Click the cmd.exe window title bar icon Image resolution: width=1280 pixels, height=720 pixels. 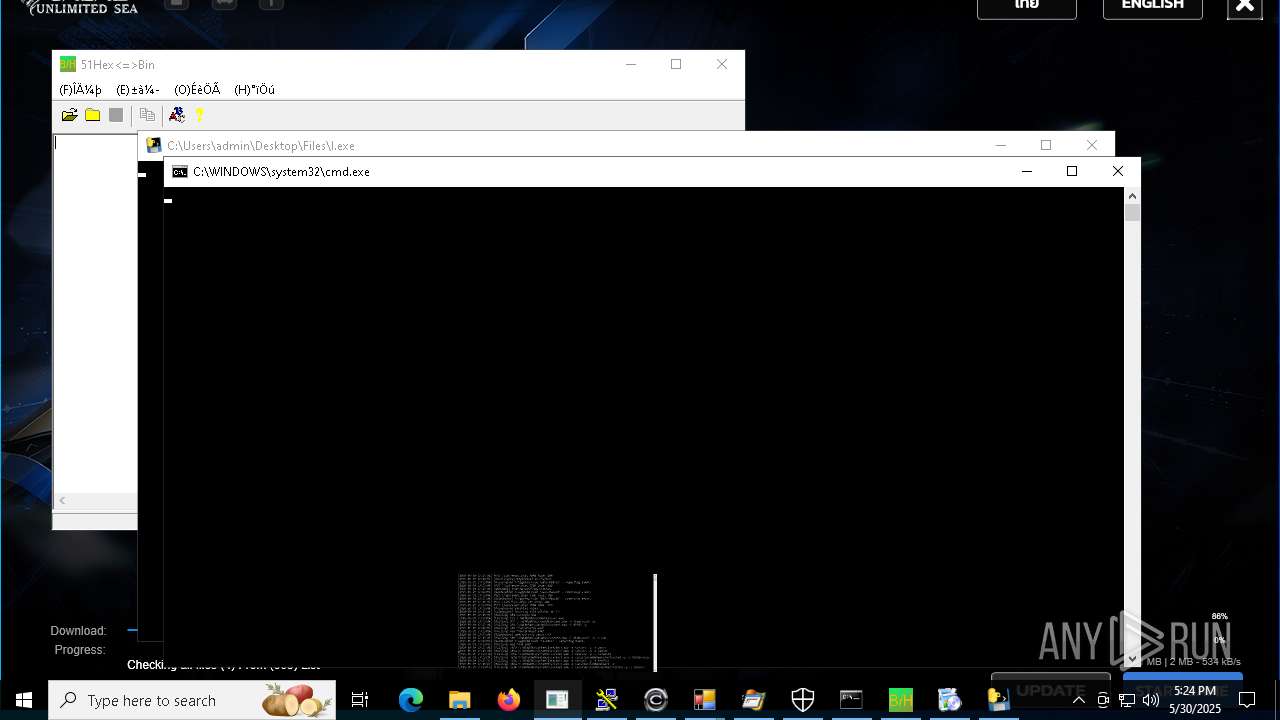[x=179, y=172]
